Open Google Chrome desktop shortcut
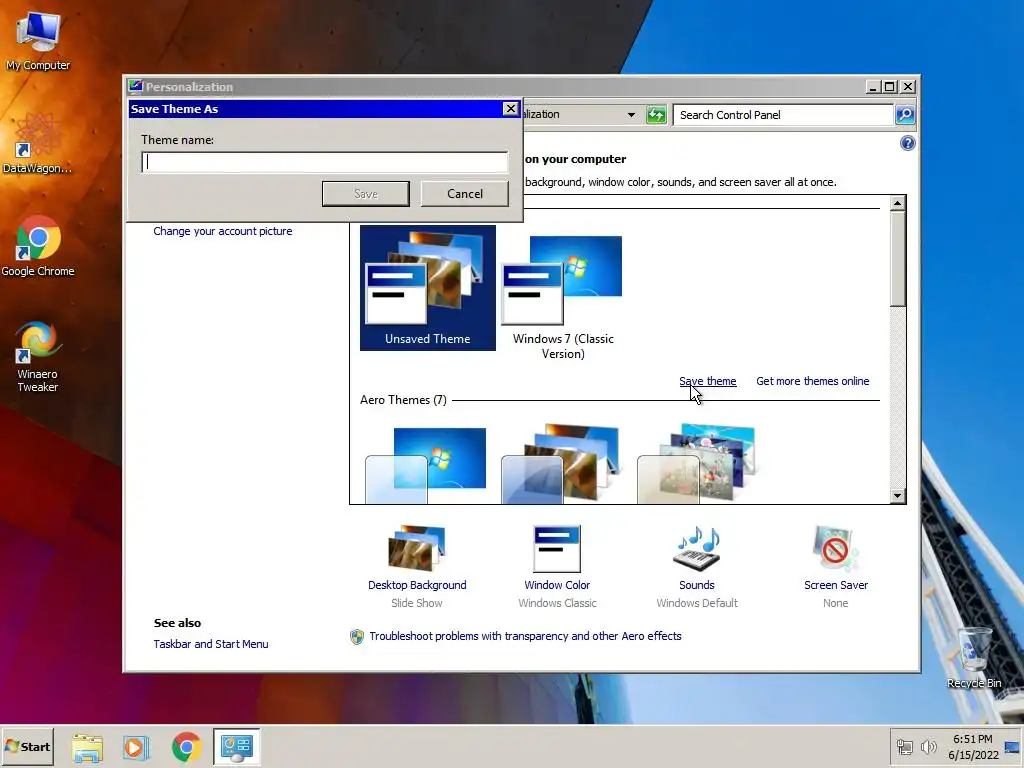Viewport: 1024px width, 768px height. pos(38,246)
